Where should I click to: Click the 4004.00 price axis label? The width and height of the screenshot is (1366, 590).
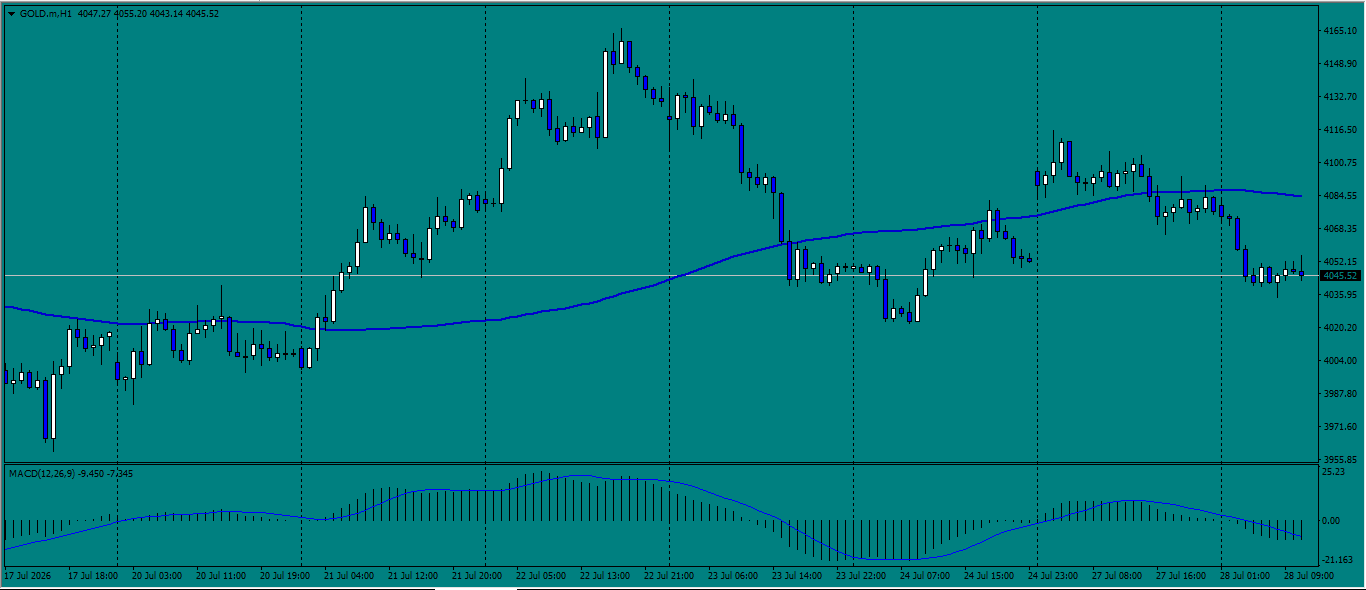point(1339,361)
